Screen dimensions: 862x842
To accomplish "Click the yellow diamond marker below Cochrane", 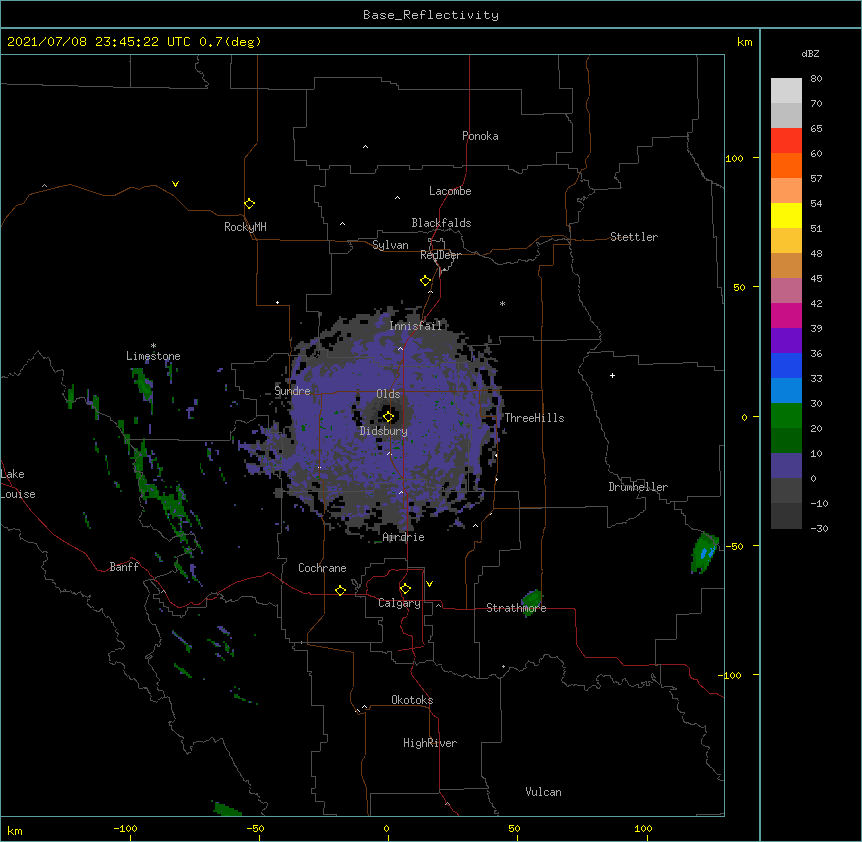I will point(340,590).
